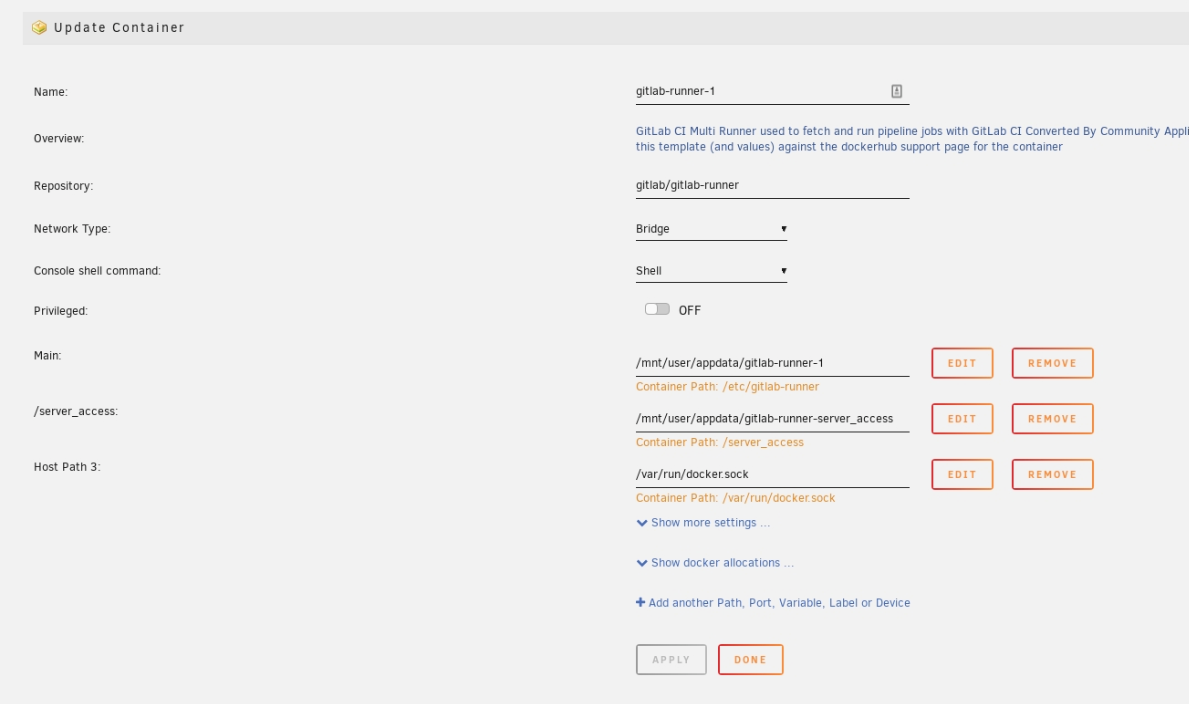Click the 'Container Path: /etc/gitlab-runner' text
The image size is (1189, 704).
(727, 387)
